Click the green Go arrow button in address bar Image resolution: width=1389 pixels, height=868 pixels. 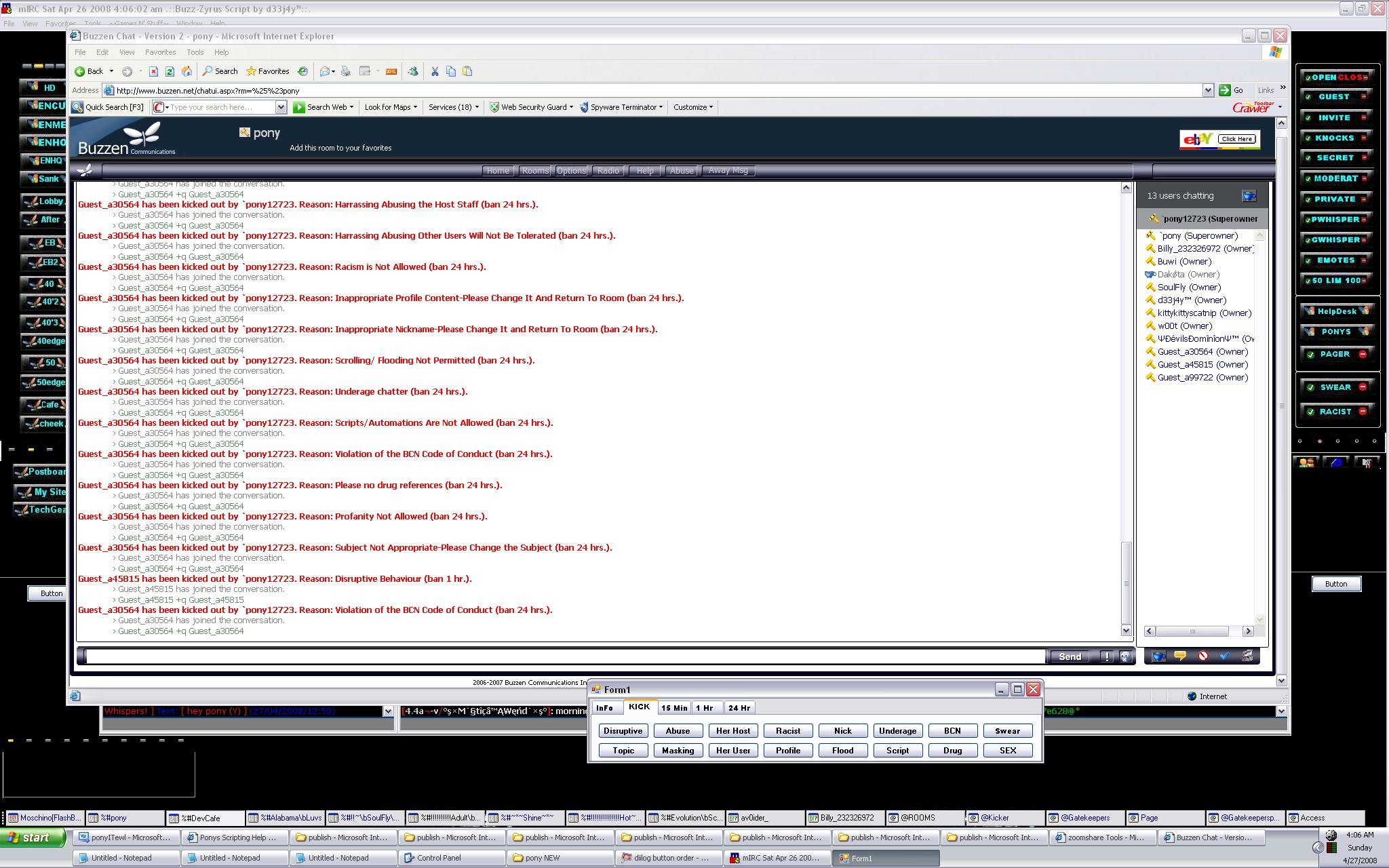point(1225,90)
